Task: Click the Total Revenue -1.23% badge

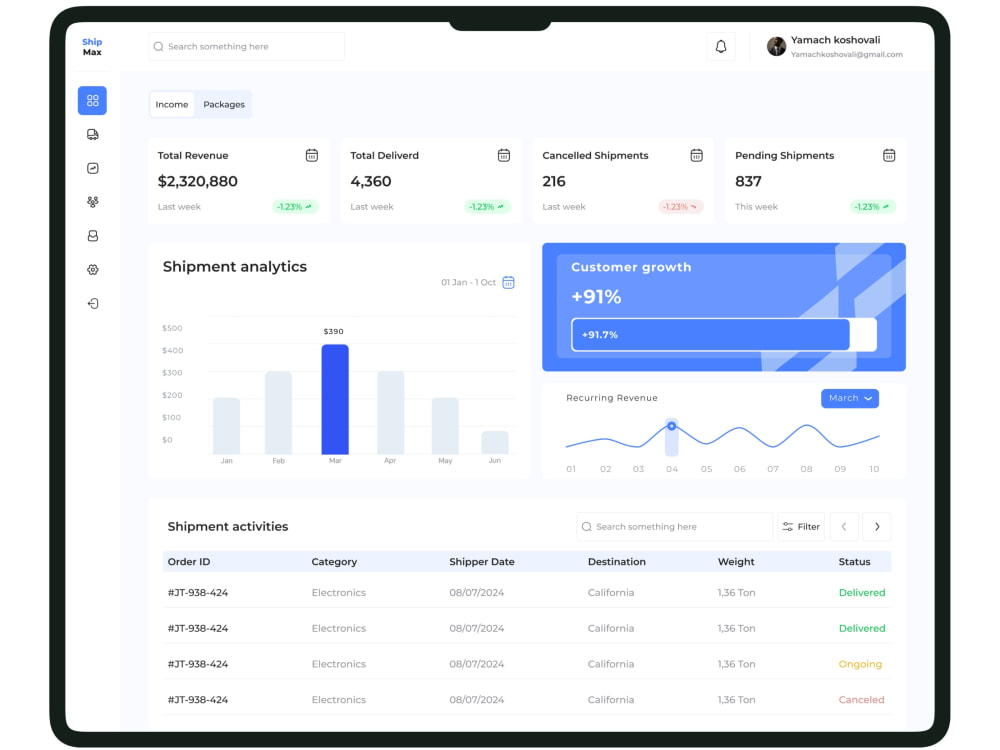Action: [295, 207]
